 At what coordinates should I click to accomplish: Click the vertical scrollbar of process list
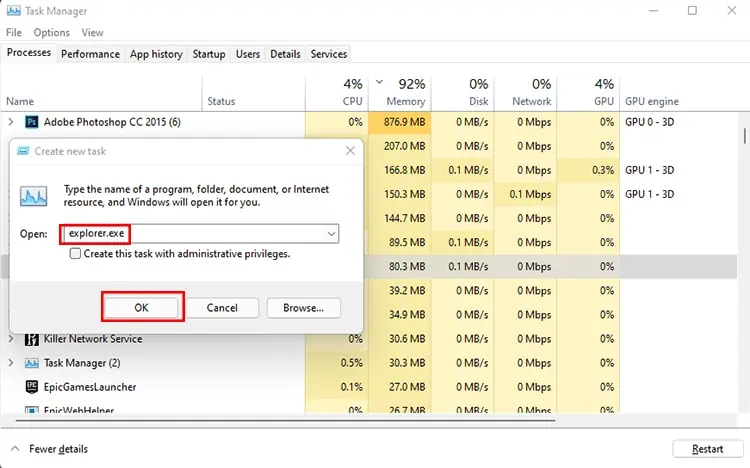point(744,135)
